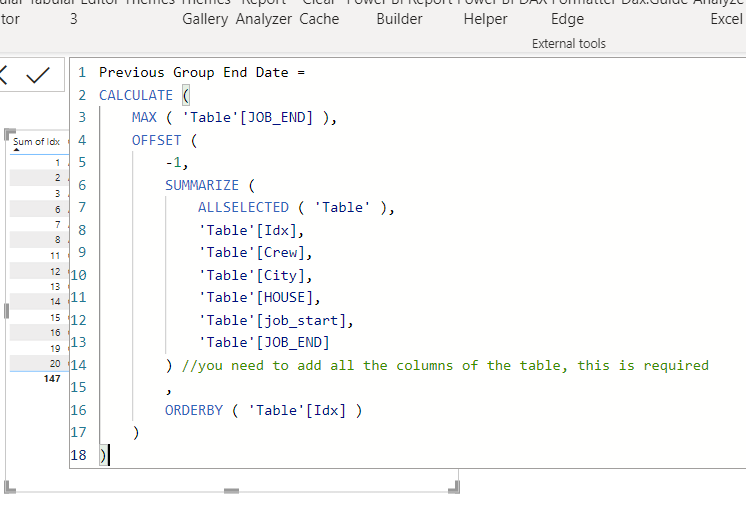The height and width of the screenshot is (510, 746).
Task: Sort by the Sum of Idx column header
Action: tap(37, 142)
